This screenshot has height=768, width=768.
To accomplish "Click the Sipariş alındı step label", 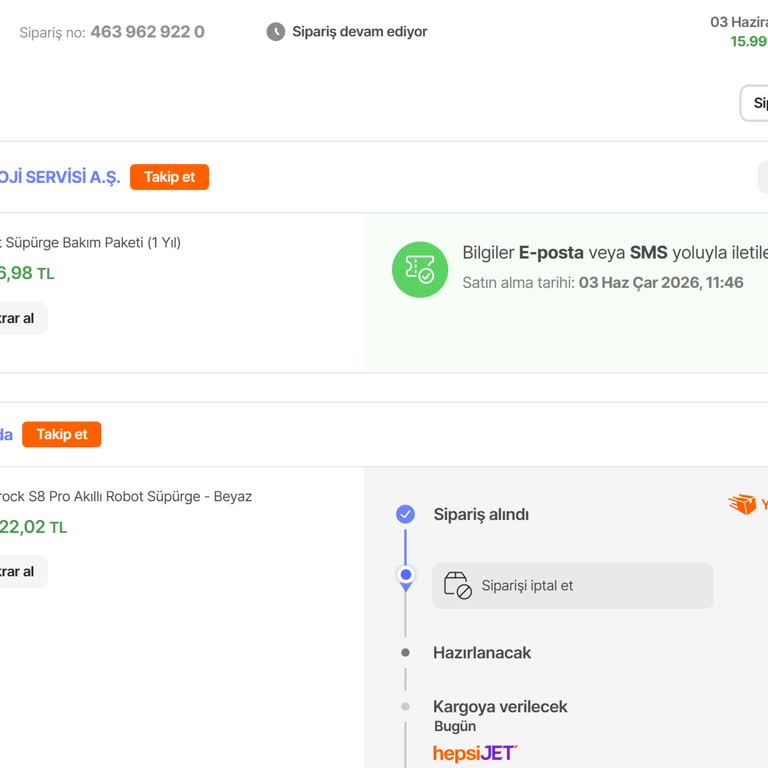I will coord(481,514).
